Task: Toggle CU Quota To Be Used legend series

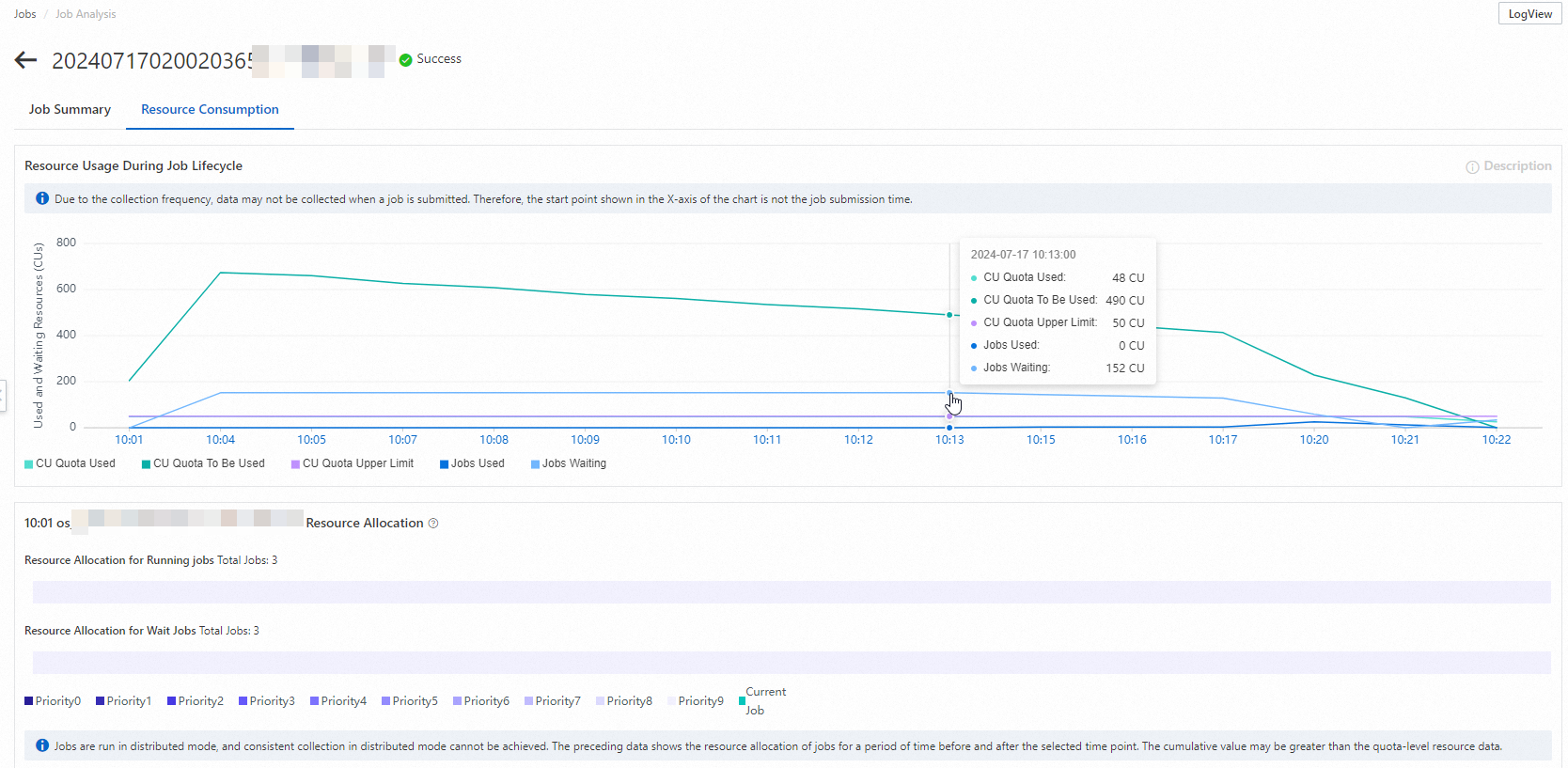Action: pyautogui.click(x=204, y=463)
